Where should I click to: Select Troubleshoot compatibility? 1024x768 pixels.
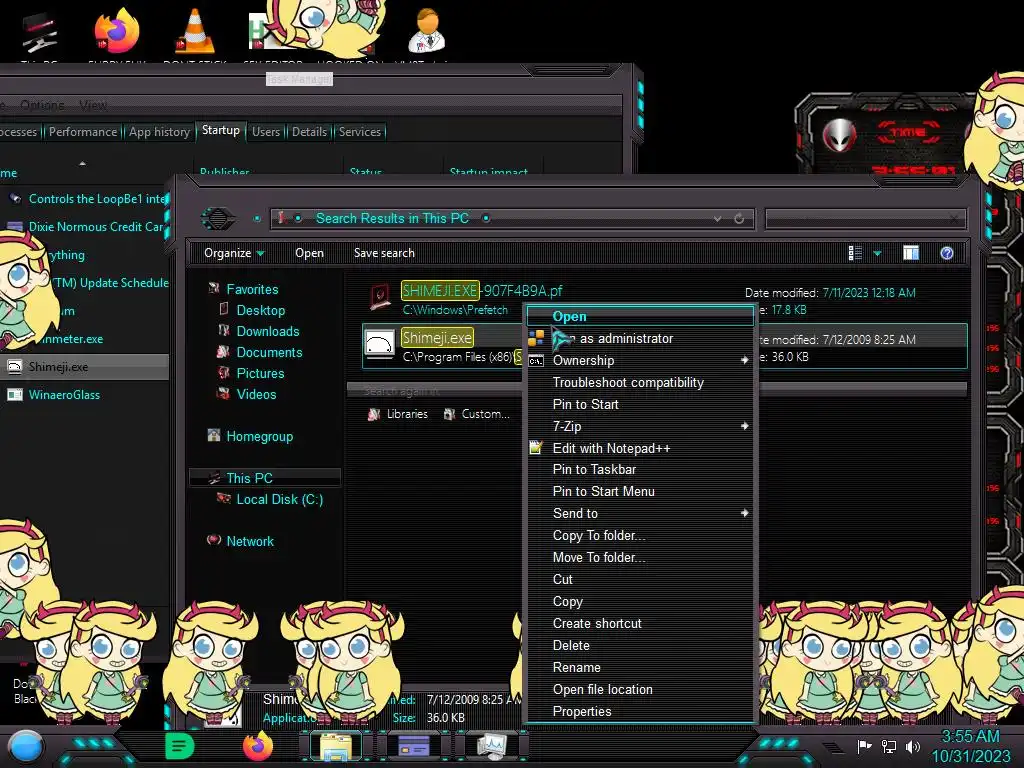point(640,382)
